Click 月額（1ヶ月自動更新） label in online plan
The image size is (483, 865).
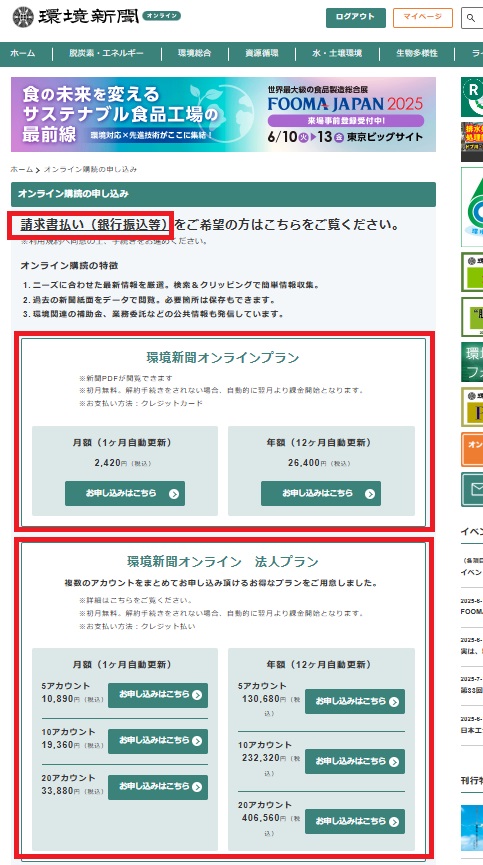pos(121,442)
